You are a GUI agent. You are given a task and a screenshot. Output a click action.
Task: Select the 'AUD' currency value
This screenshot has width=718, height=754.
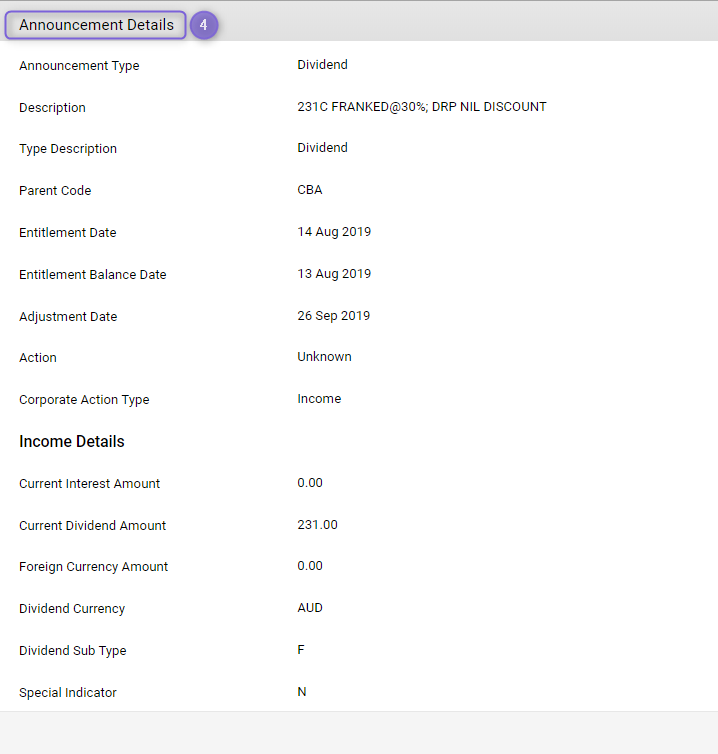click(310, 608)
